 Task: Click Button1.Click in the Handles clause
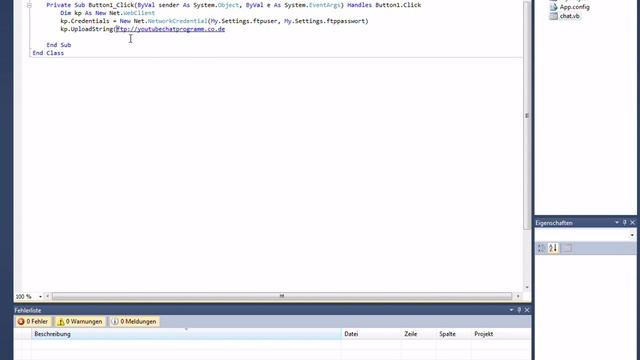pos(398,5)
